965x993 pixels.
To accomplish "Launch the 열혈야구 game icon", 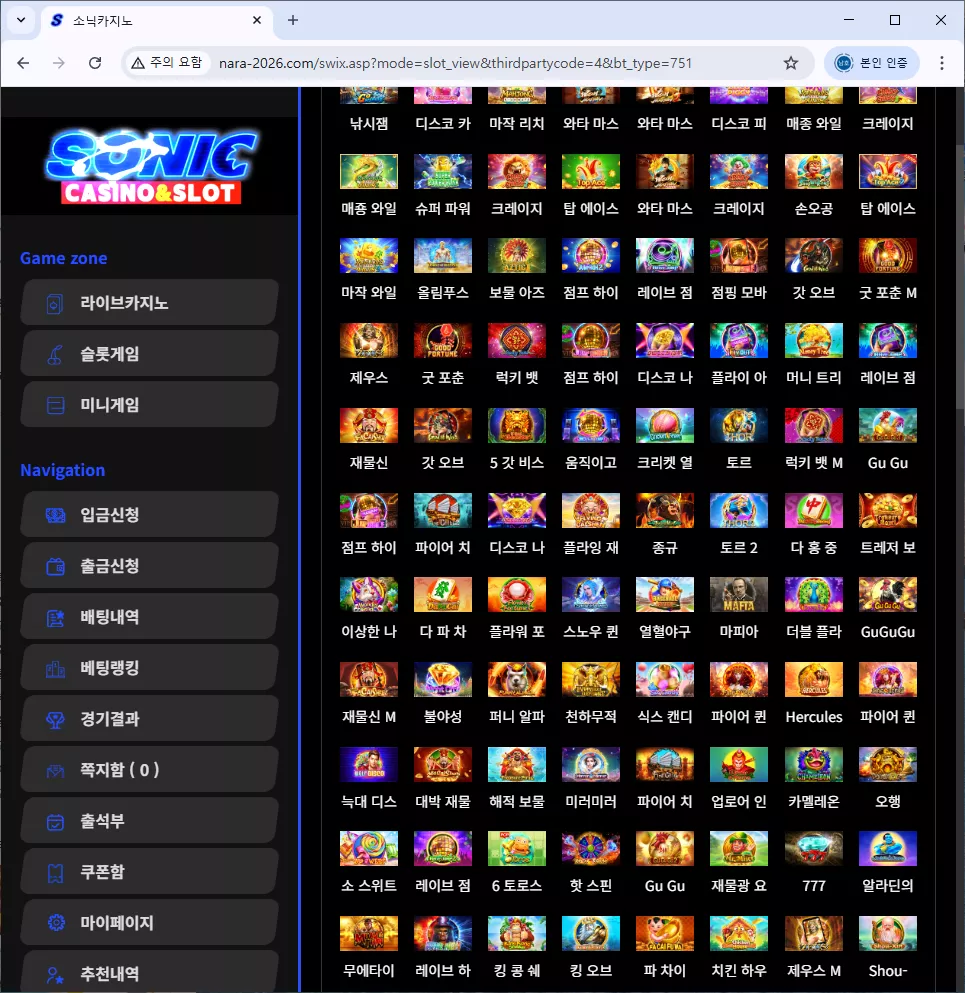I will 665,595.
